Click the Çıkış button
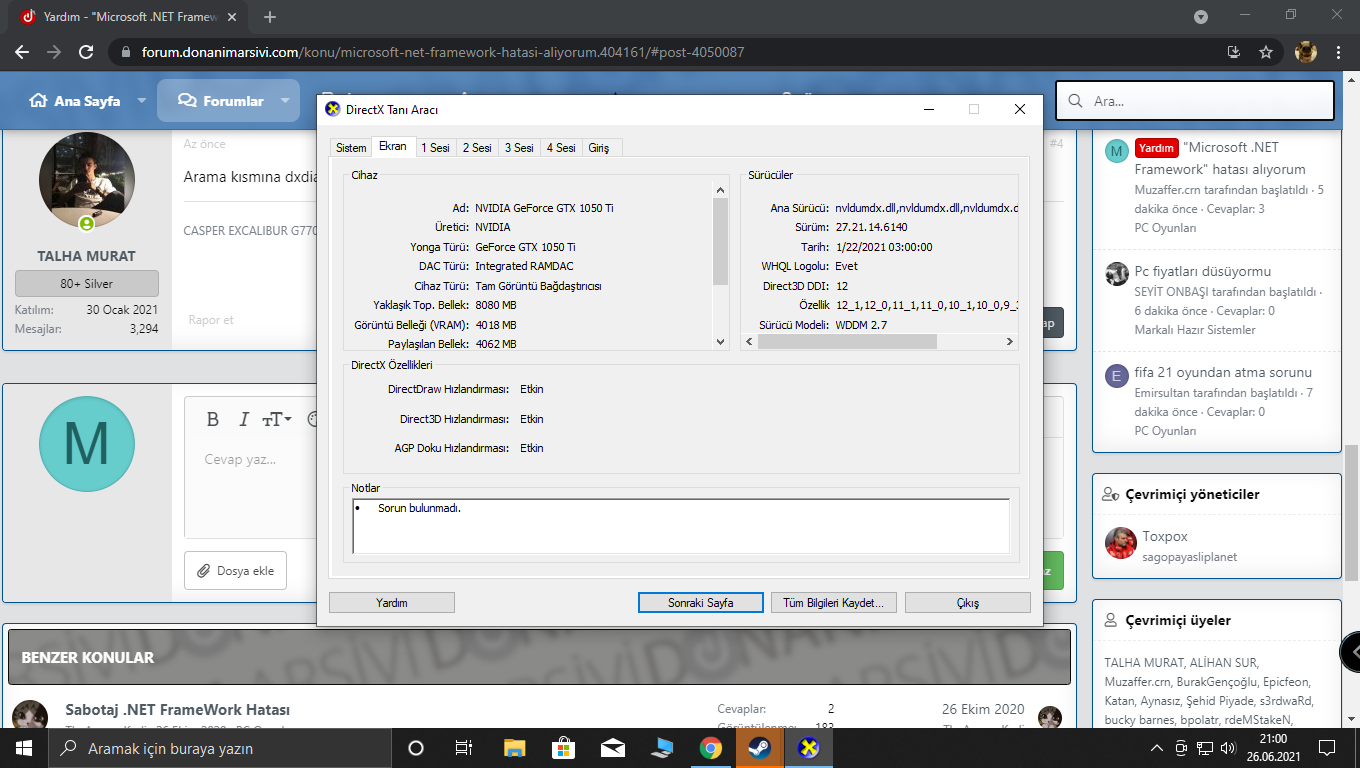The image size is (1360, 768). tap(968, 603)
